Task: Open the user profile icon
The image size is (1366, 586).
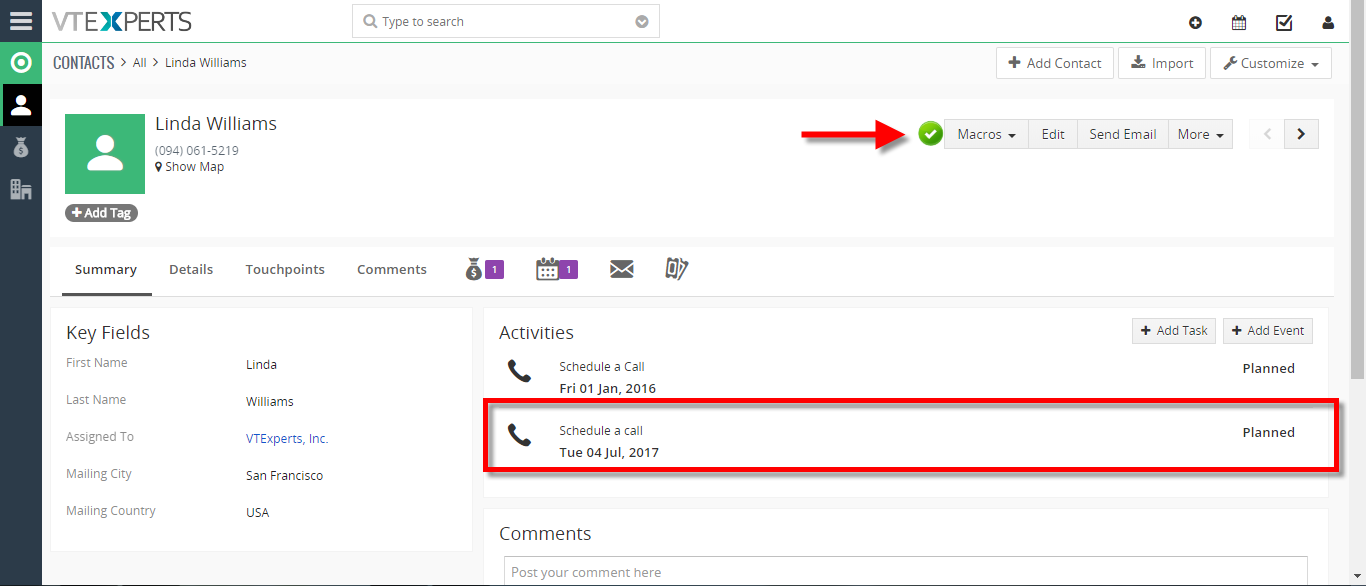Action: click(x=1328, y=22)
